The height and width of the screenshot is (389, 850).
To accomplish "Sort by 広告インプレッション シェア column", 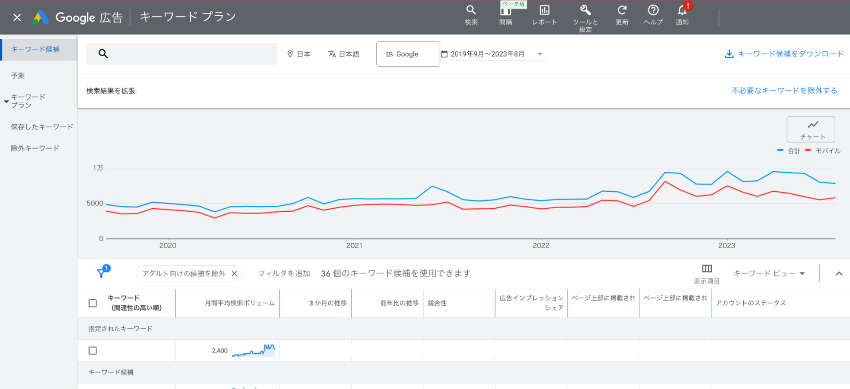I will click(532, 303).
